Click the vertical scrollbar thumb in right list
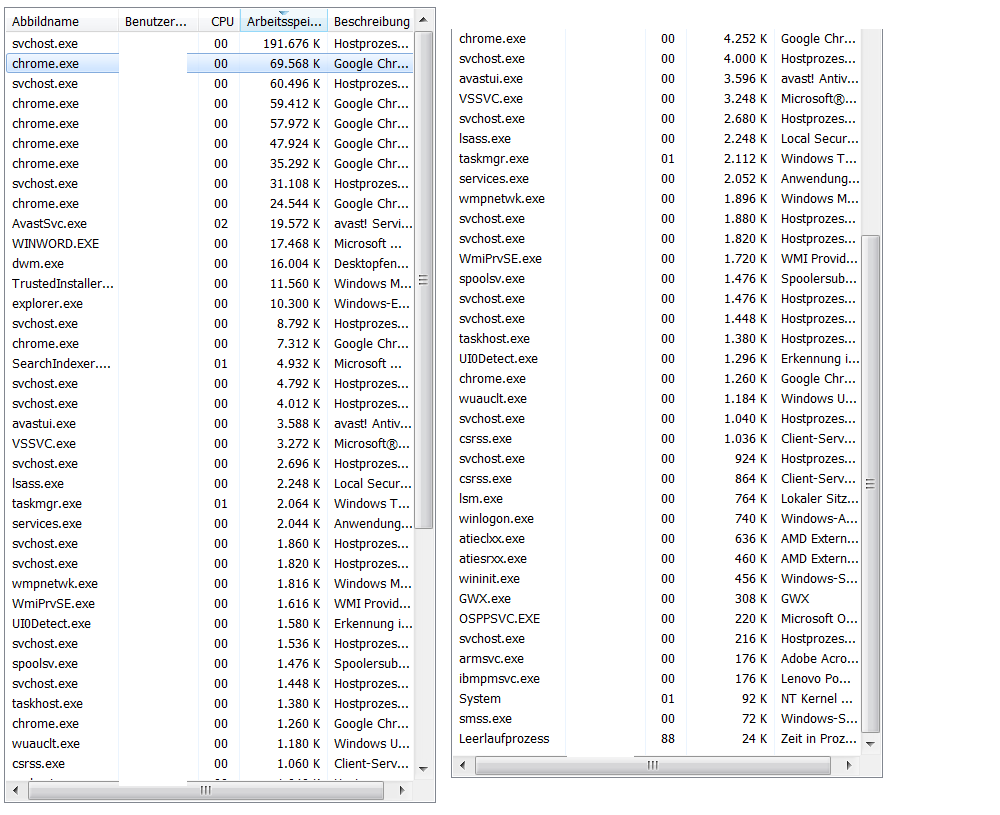 870,484
